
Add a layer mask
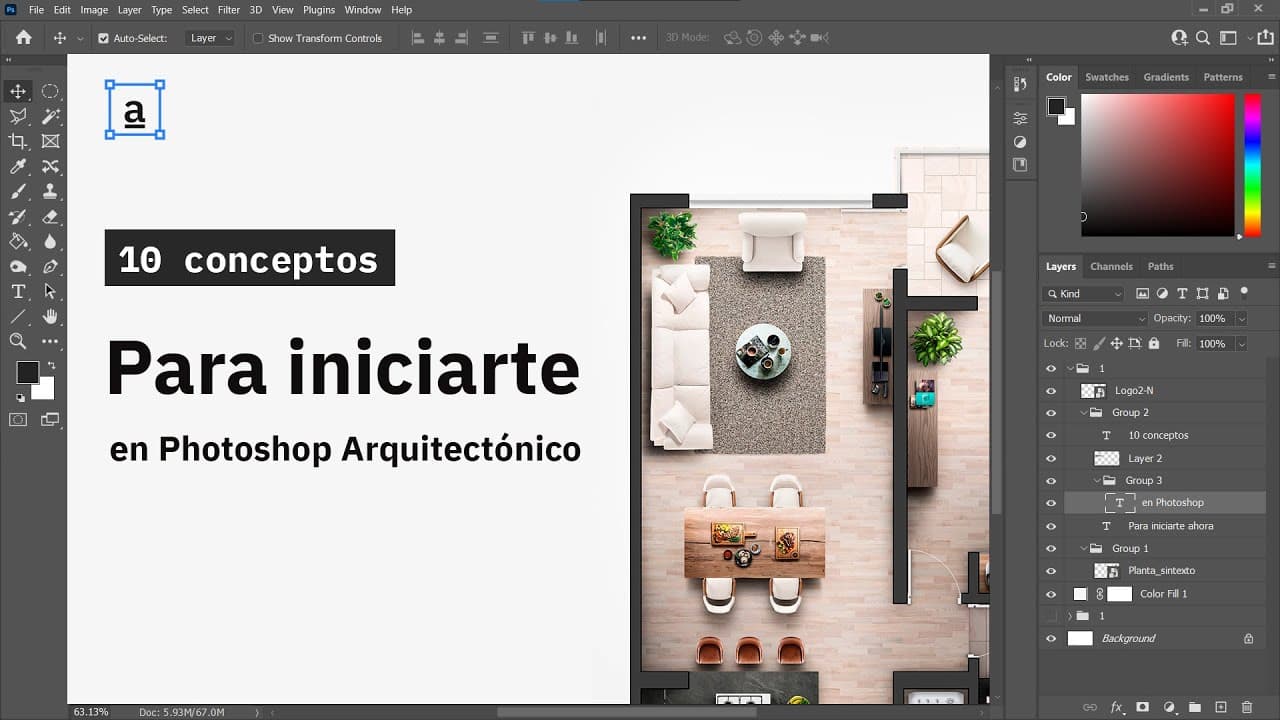coord(1143,707)
